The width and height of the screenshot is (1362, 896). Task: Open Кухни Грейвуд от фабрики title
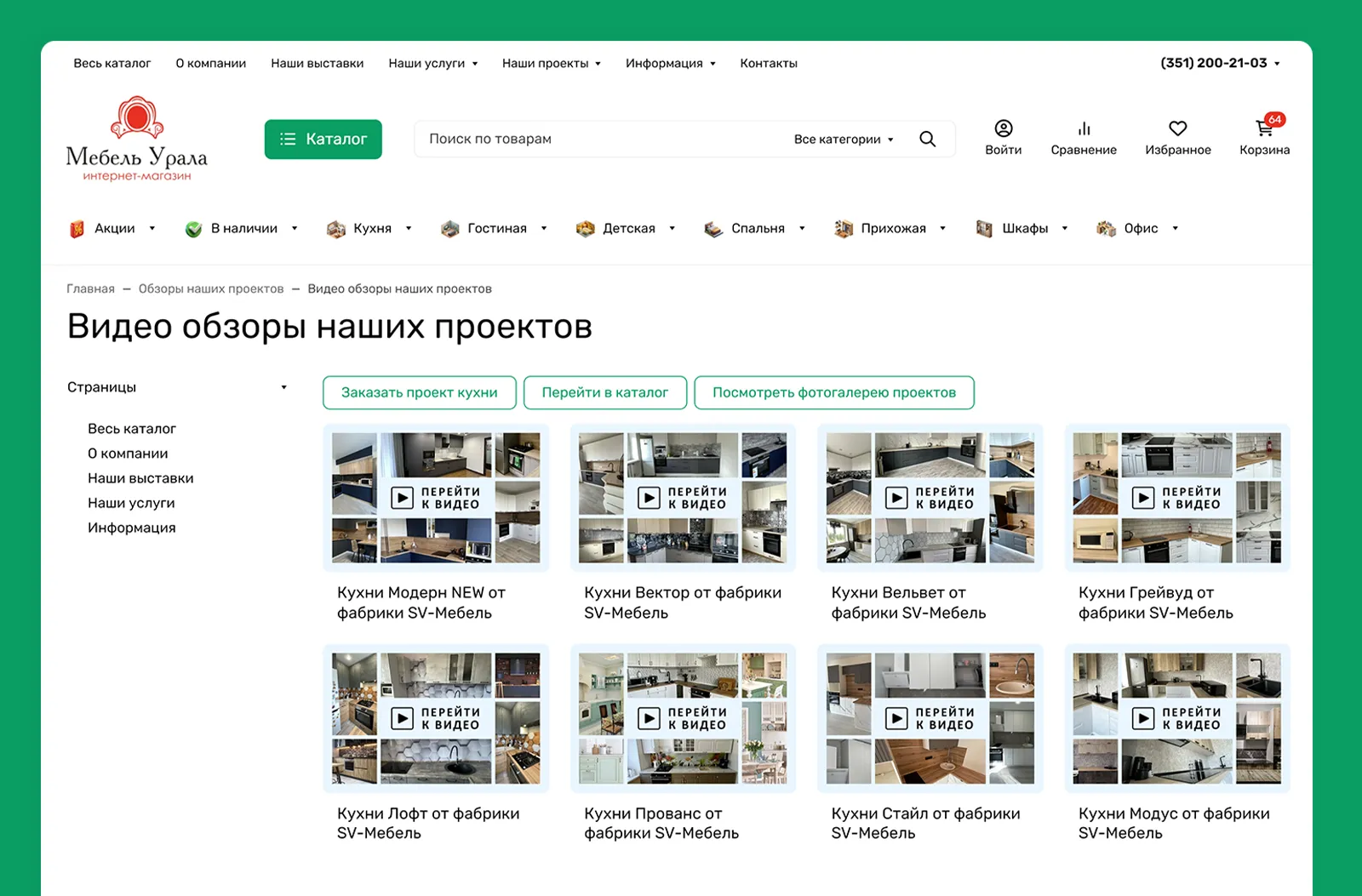click(x=1156, y=602)
